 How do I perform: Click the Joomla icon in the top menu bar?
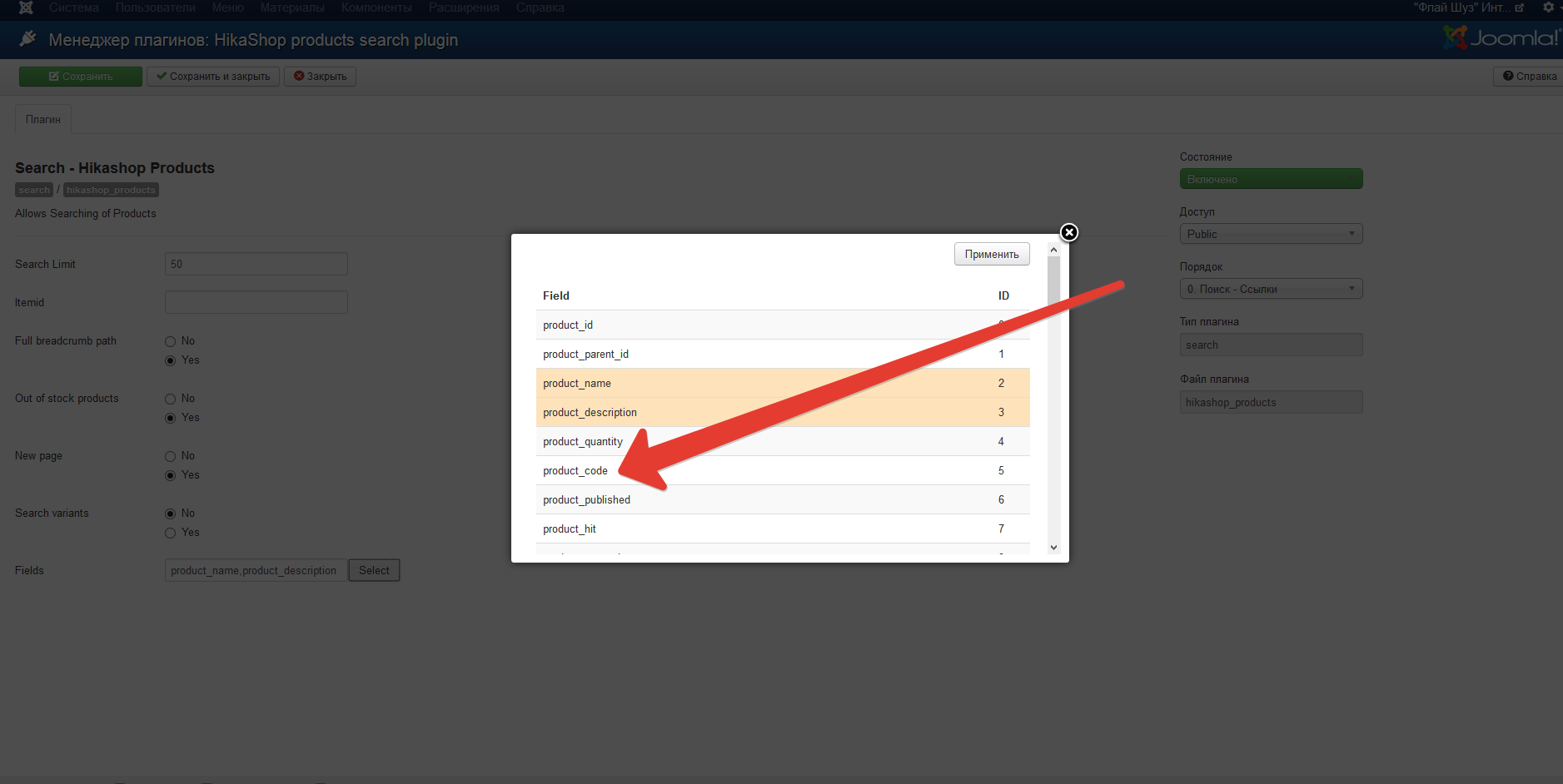(26, 7)
